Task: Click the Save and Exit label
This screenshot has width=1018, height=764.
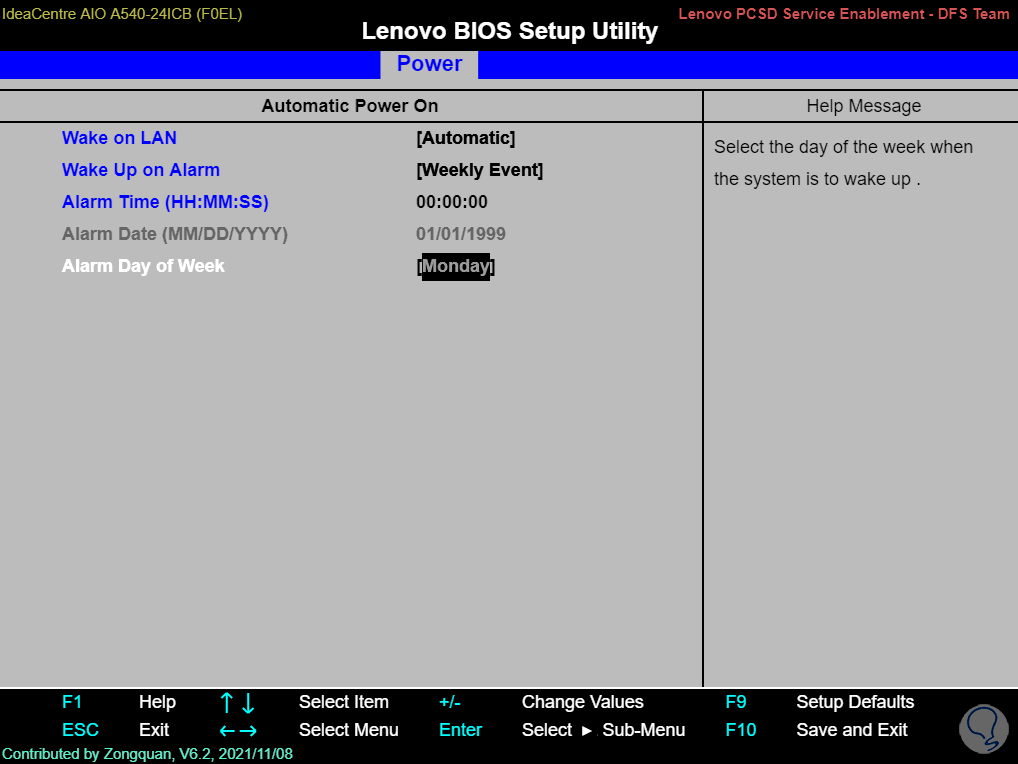Action: click(852, 730)
